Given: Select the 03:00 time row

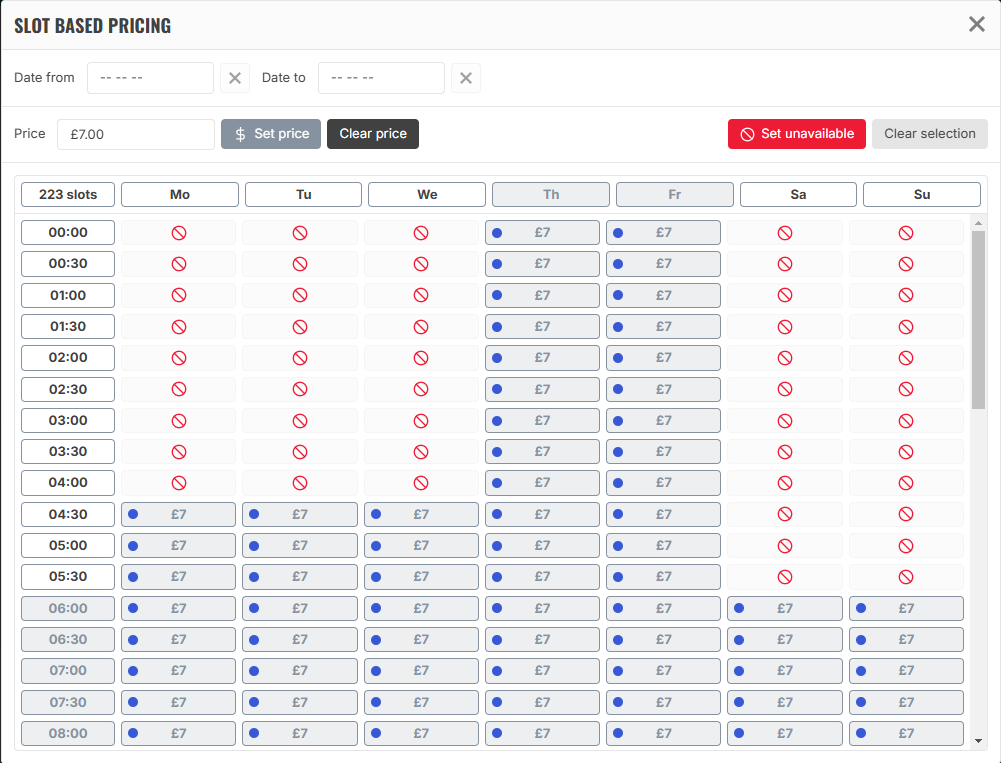Looking at the screenshot, I should coord(68,421).
